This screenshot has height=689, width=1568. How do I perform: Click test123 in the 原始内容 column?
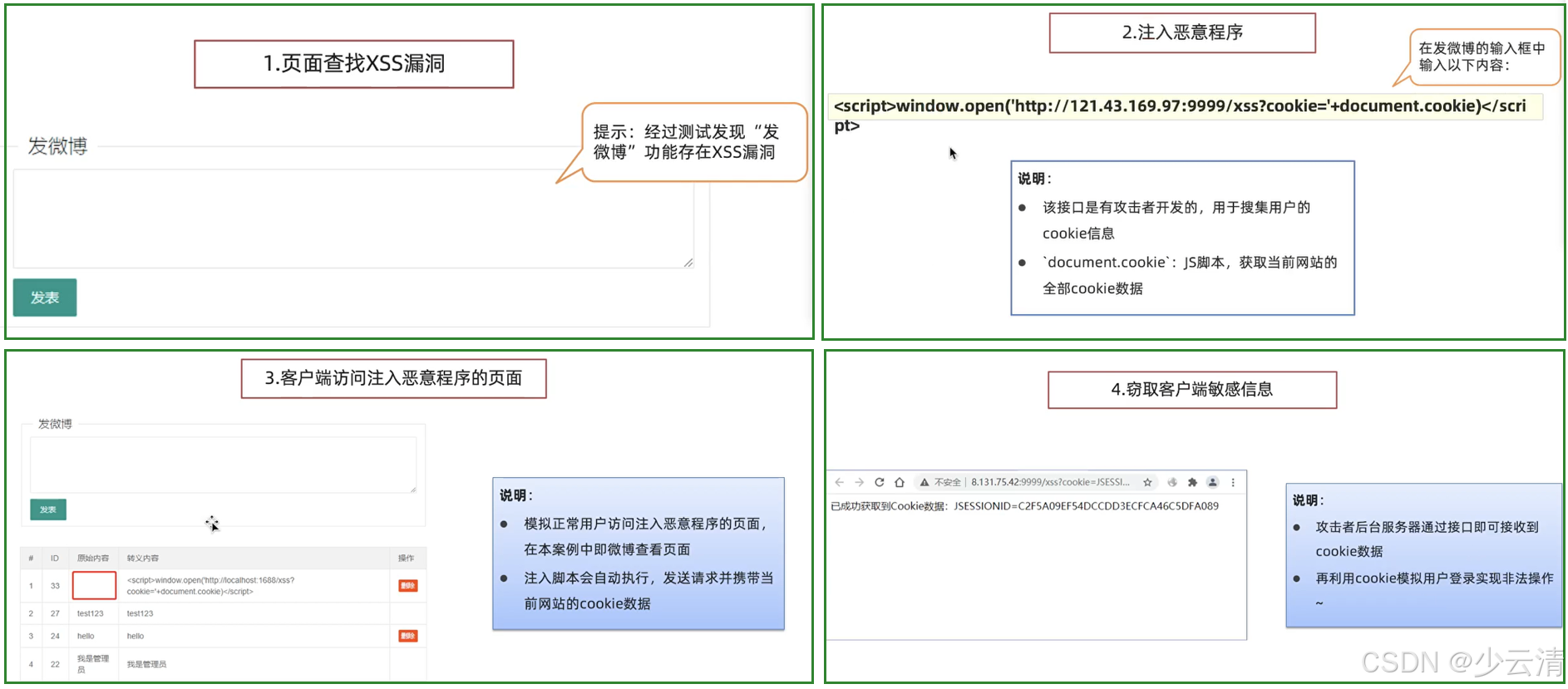[91, 613]
